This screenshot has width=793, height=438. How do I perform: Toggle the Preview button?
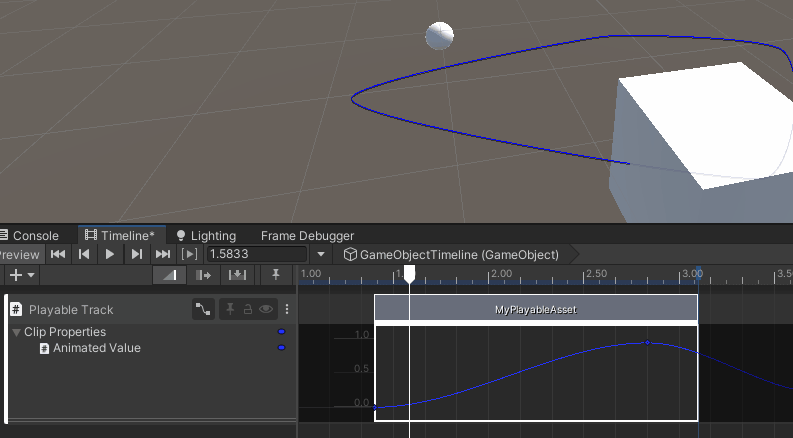click(19, 255)
